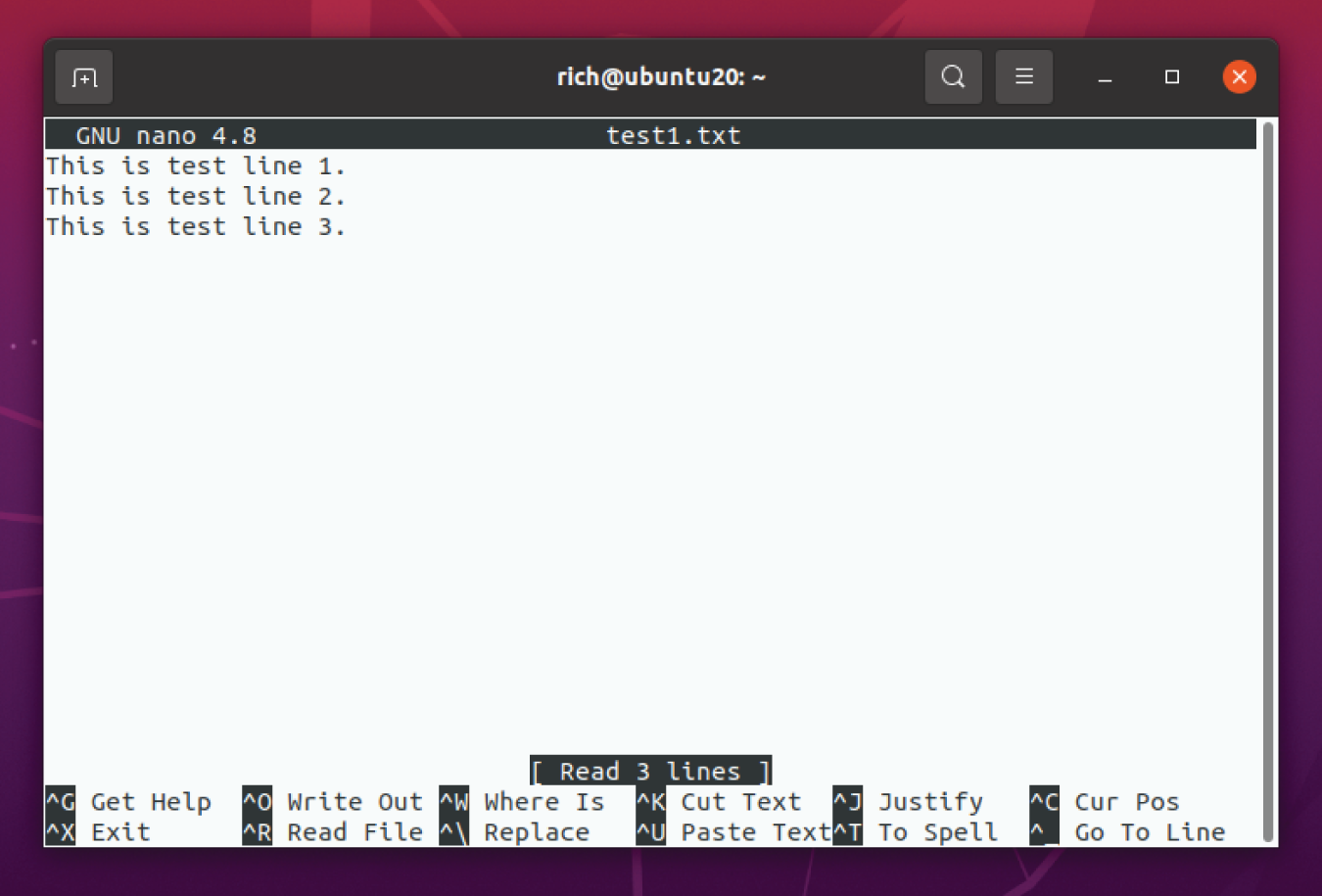Image resolution: width=1322 pixels, height=896 pixels.
Task: Place cursor in 'This is test line 2.'
Action: (195, 196)
